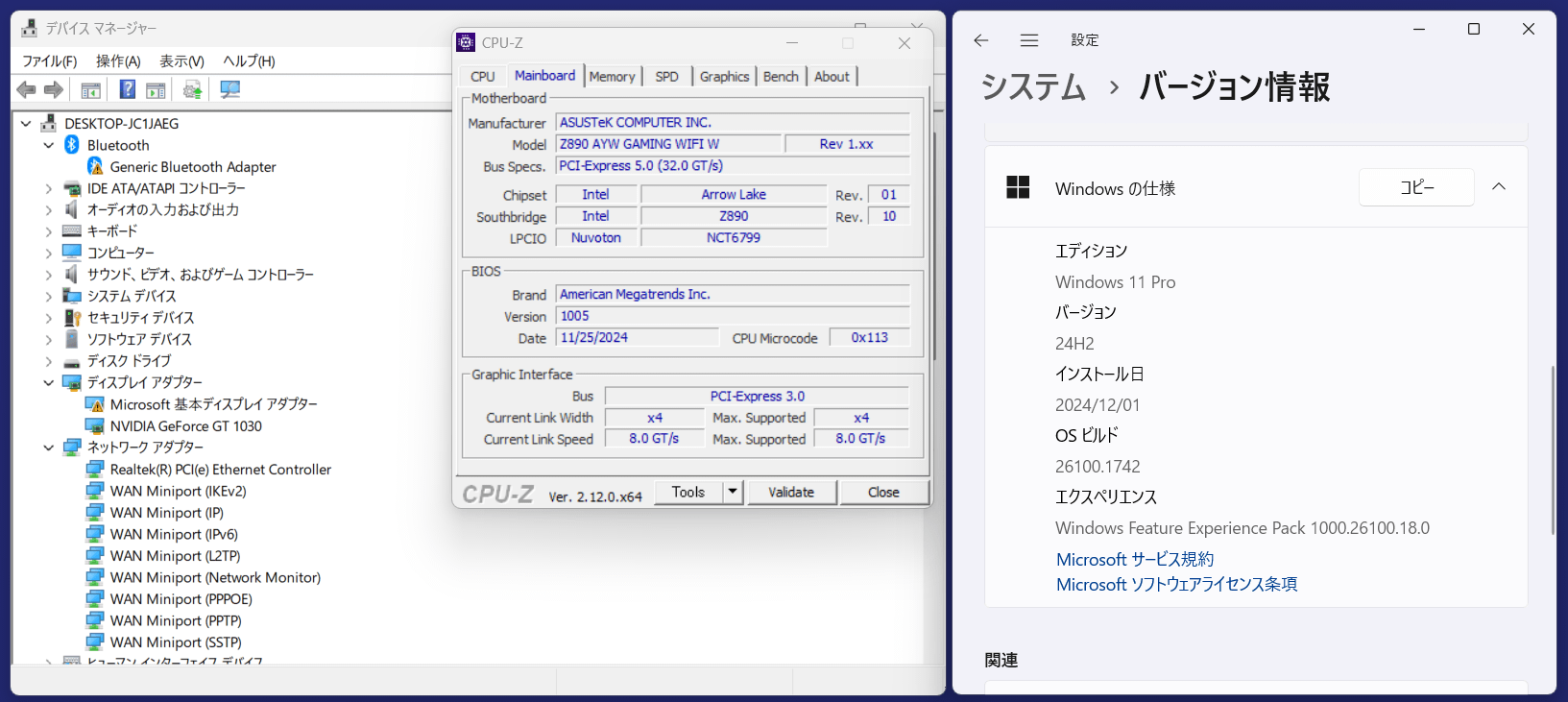This screenshot has width=1568, height=702.
Task: Expand the サウンド、ビデオ、およびゲーム コントローラー node
Action: 49,275
